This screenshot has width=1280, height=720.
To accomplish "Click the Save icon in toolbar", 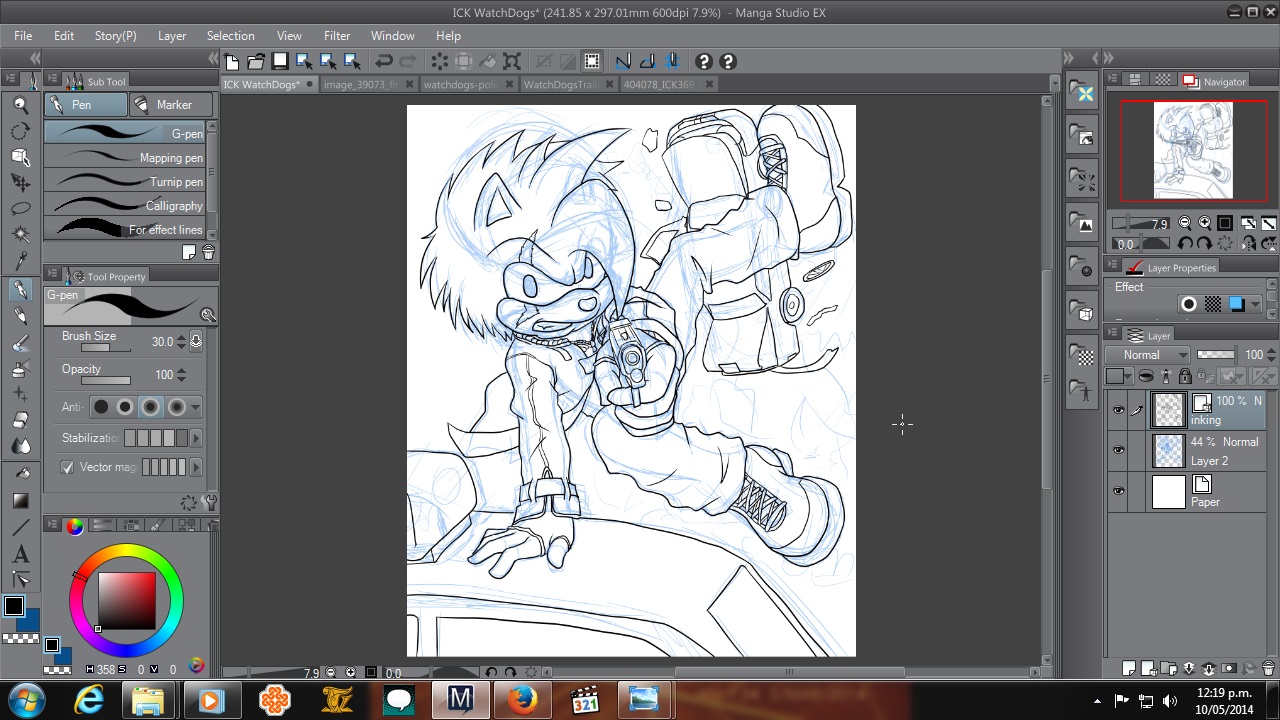I will [x=280, y=61].
